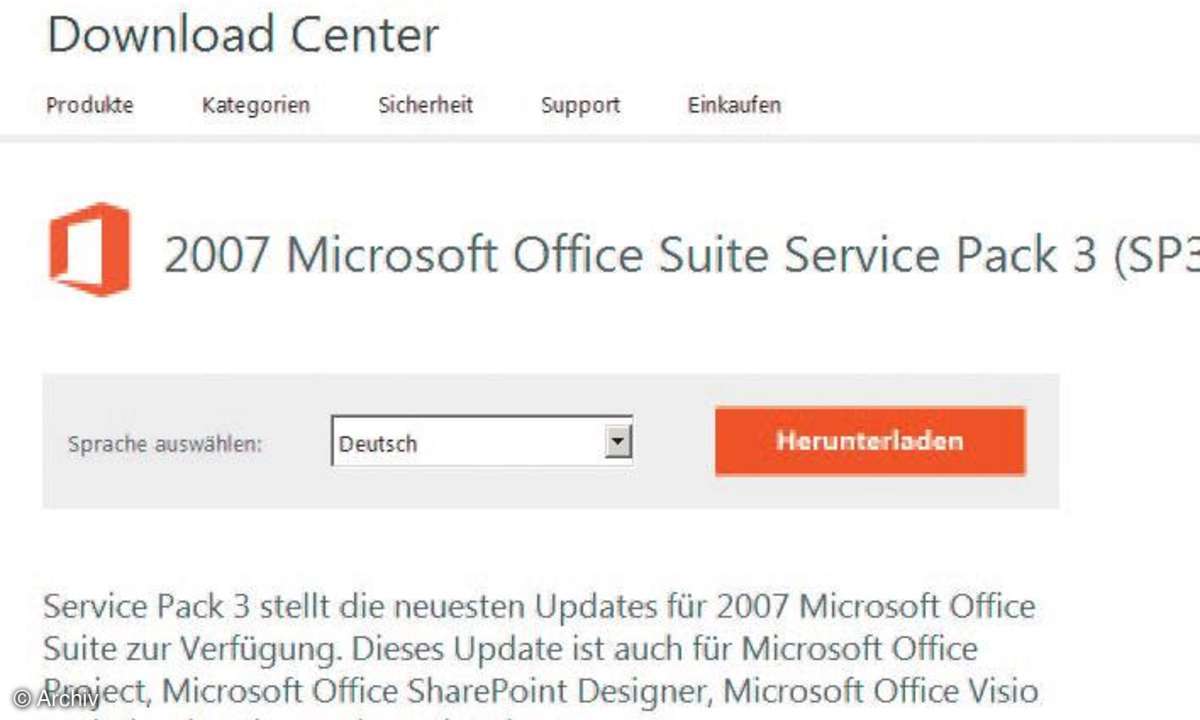Click the 'Microsoft Office Visio' text
This screenshot has width=1200, height=720.
(881, 690)
